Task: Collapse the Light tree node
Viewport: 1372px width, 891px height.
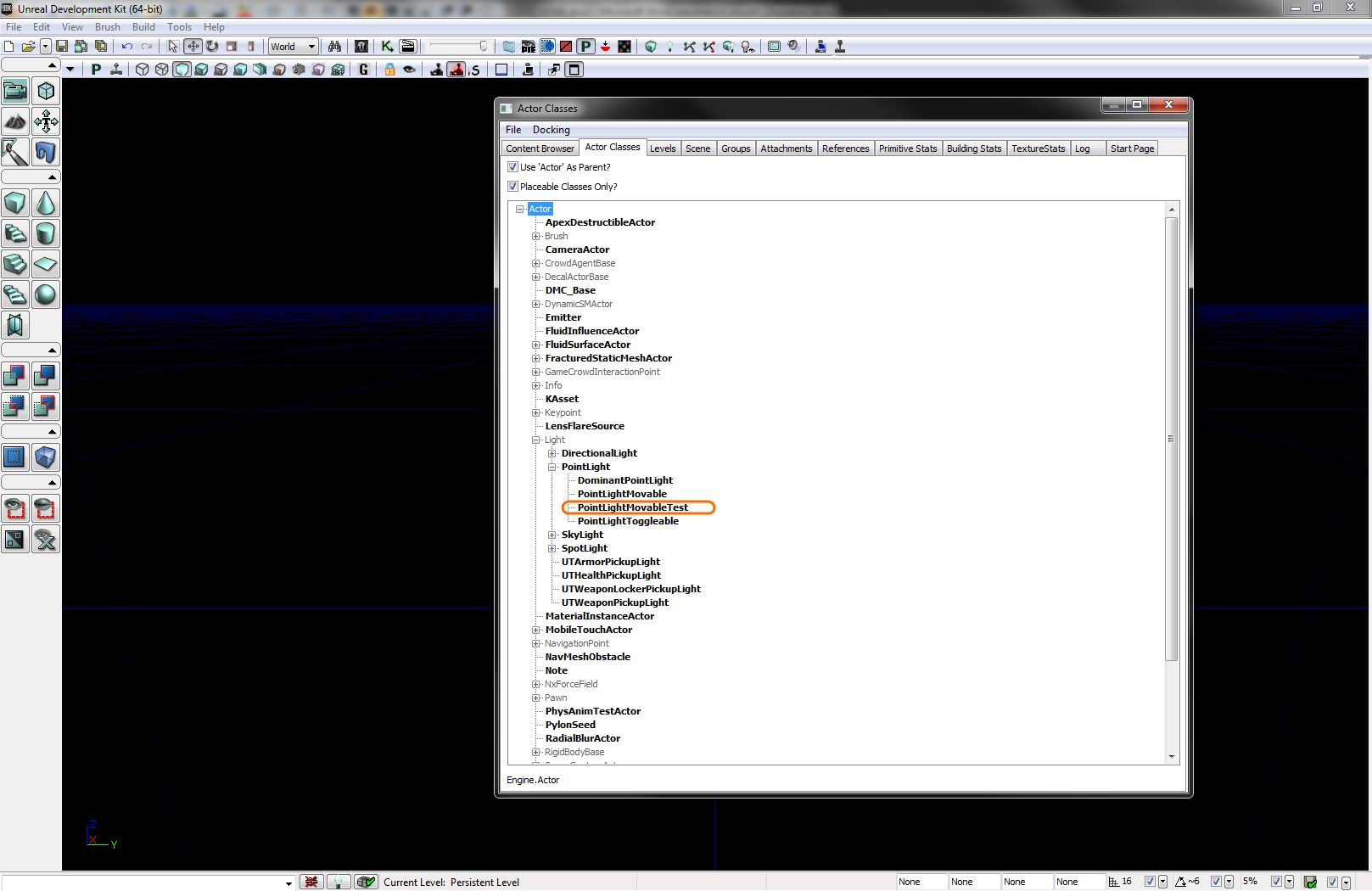Action: (x=536, y=440)
